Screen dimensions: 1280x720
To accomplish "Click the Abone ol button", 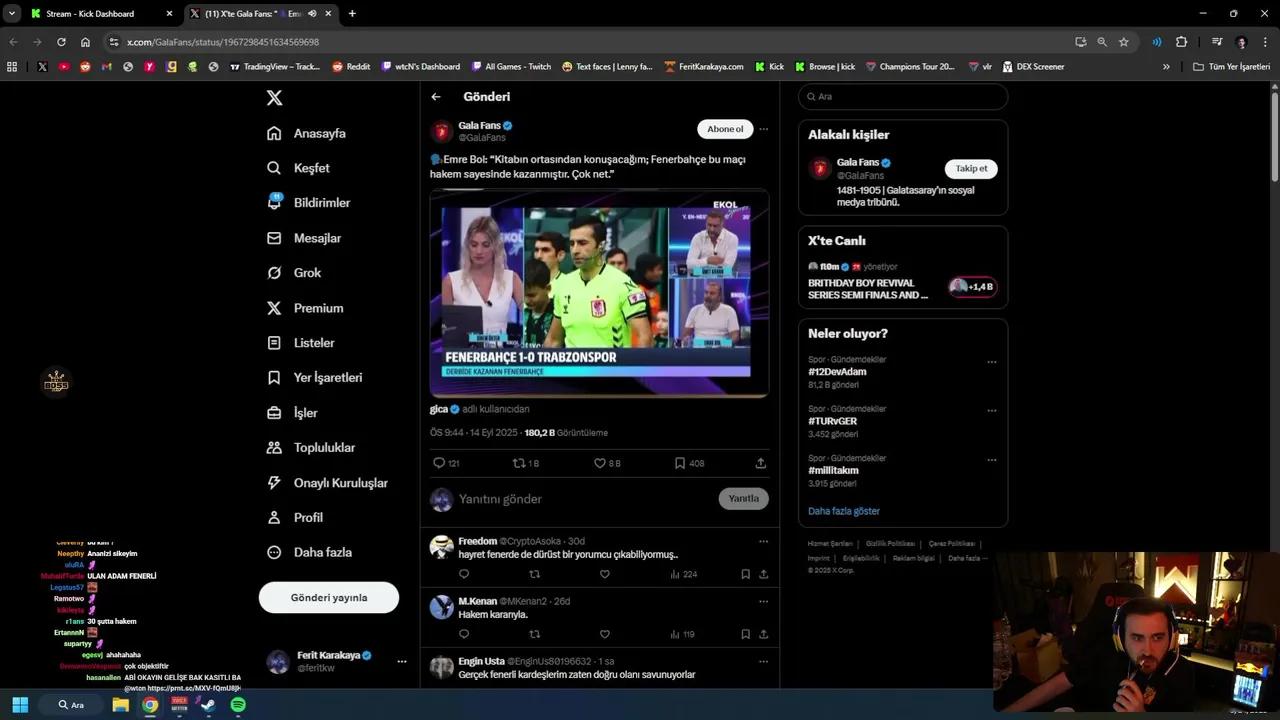I will pos(725,129).
